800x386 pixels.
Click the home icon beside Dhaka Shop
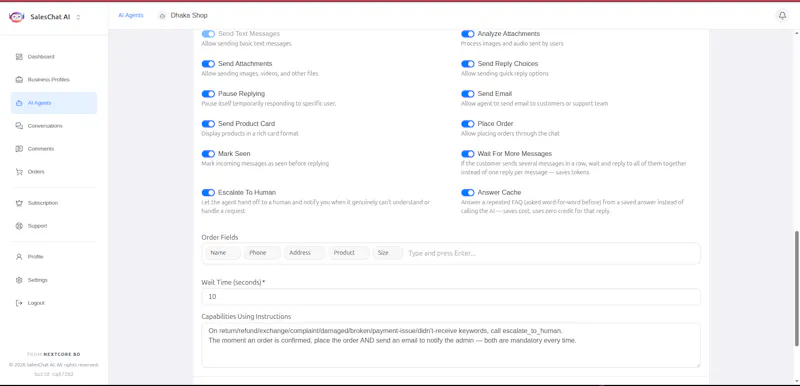162,16
